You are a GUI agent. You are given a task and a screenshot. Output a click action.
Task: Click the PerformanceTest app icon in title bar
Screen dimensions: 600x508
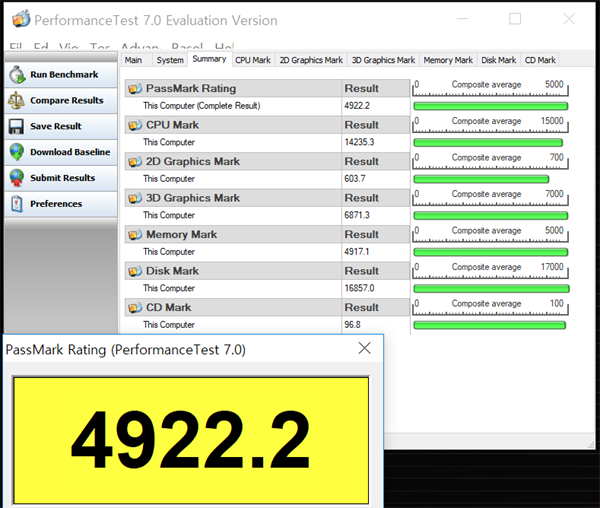21,19
